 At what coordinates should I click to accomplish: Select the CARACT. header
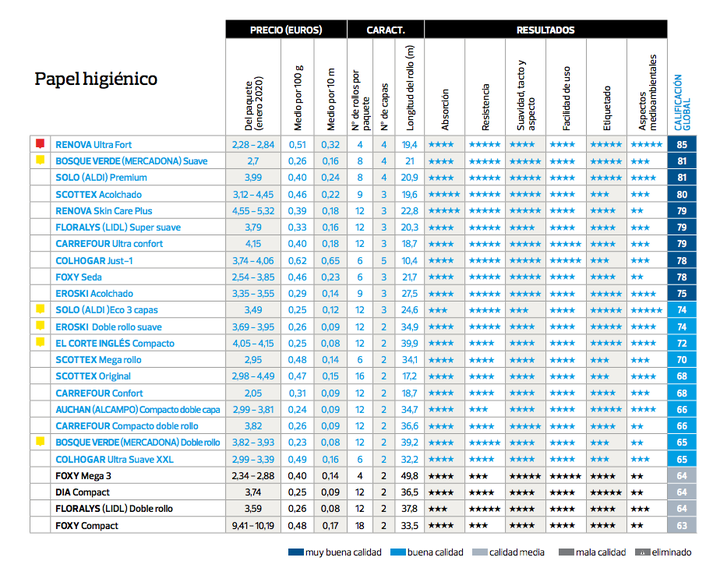[x=386, y=29]
